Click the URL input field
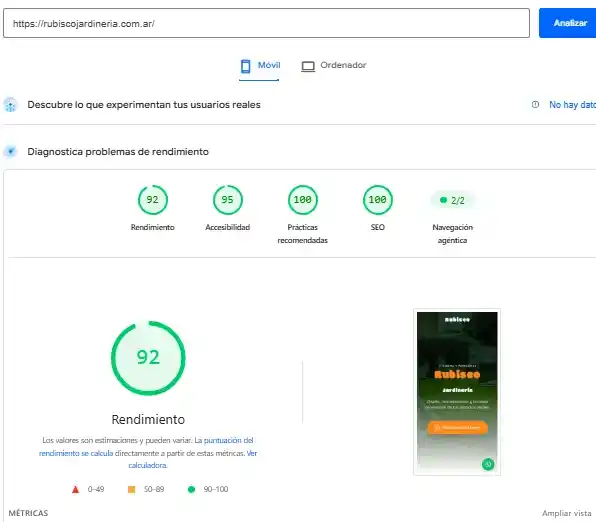Screen dimensions: 596x522 [266, 23]
